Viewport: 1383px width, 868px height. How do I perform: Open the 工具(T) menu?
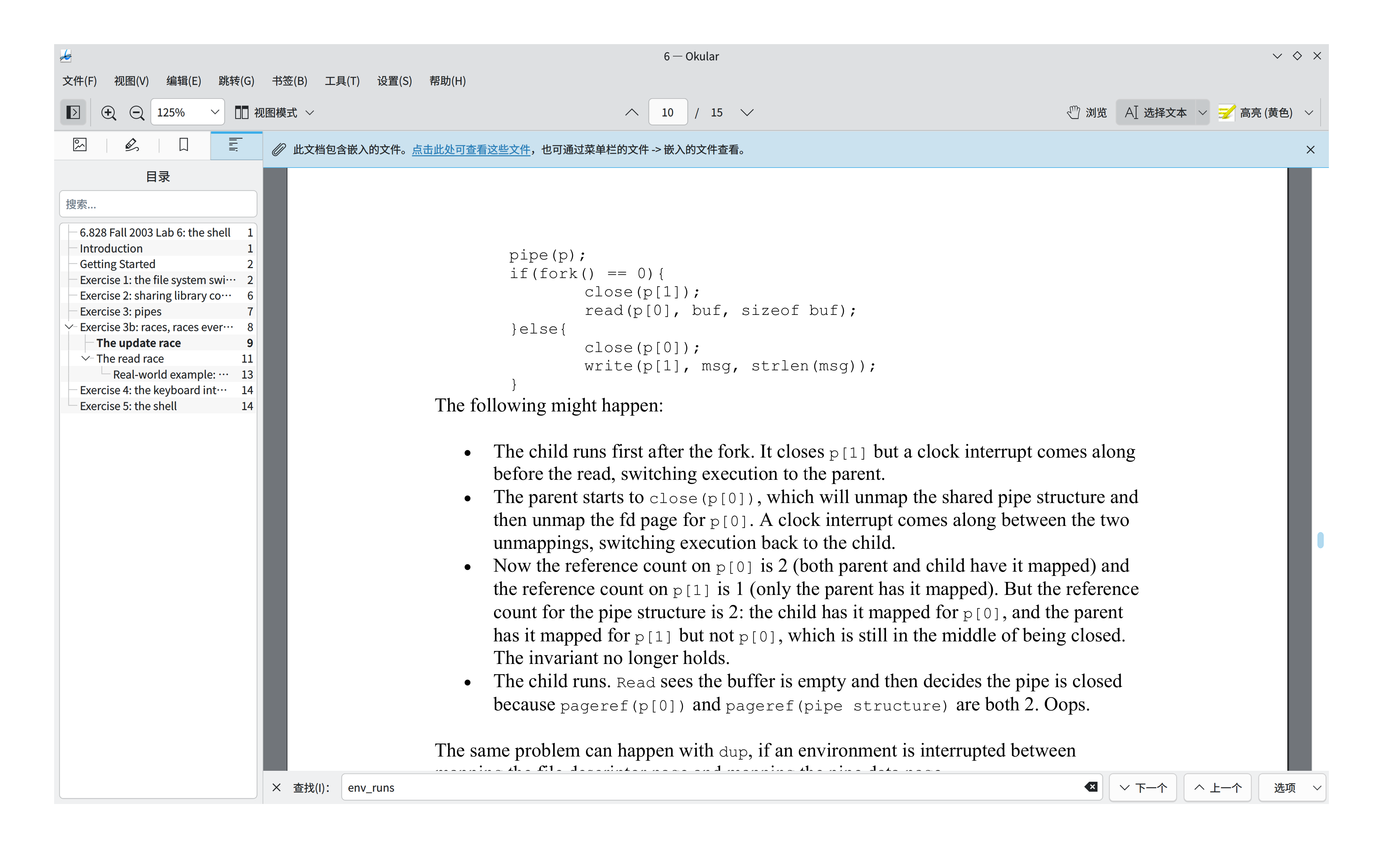tap(342, 81)
